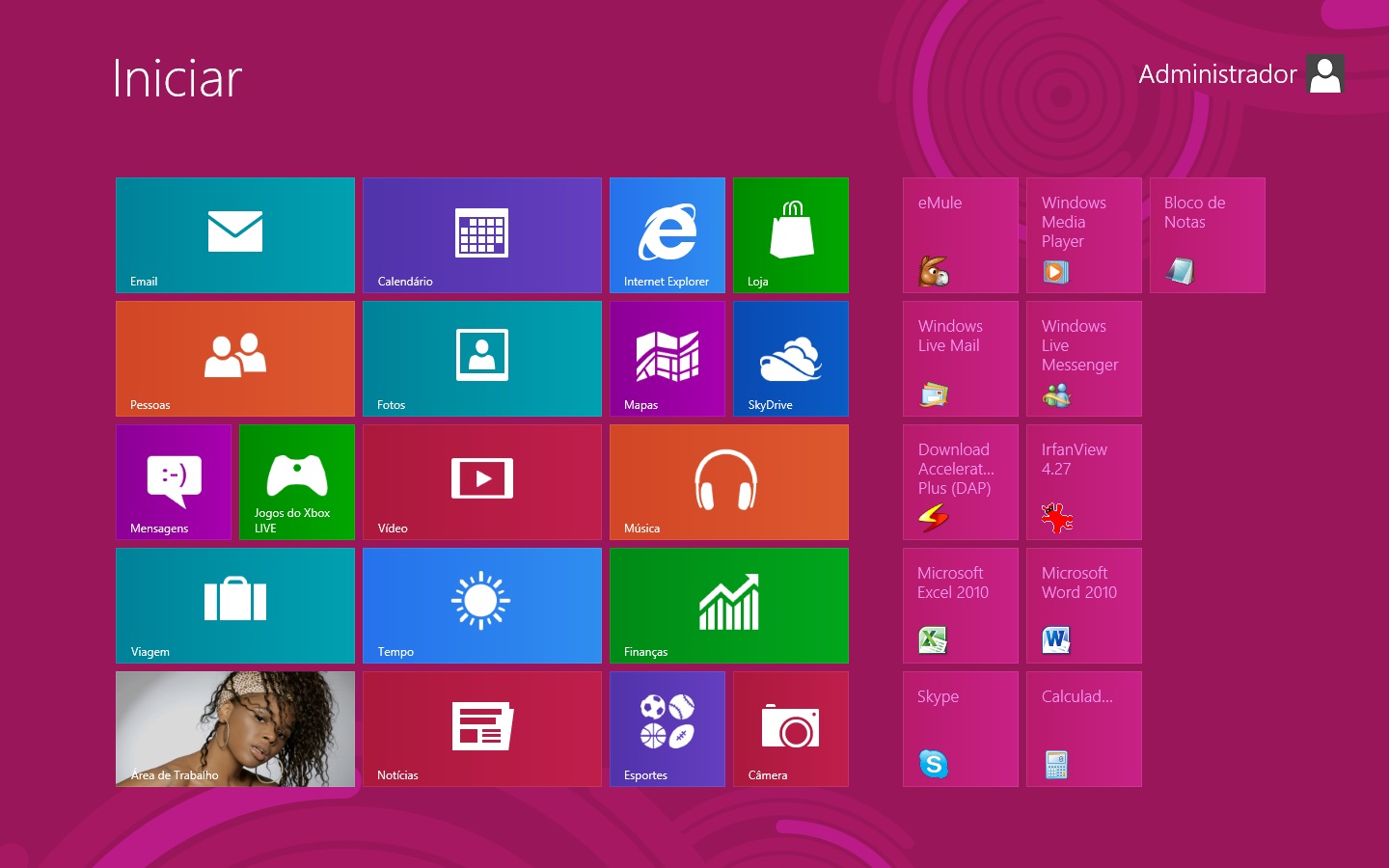The width and height of the screenshot is (1389, 868).
Task: Open the Finanças chart tile
Action: pos(728,605)
